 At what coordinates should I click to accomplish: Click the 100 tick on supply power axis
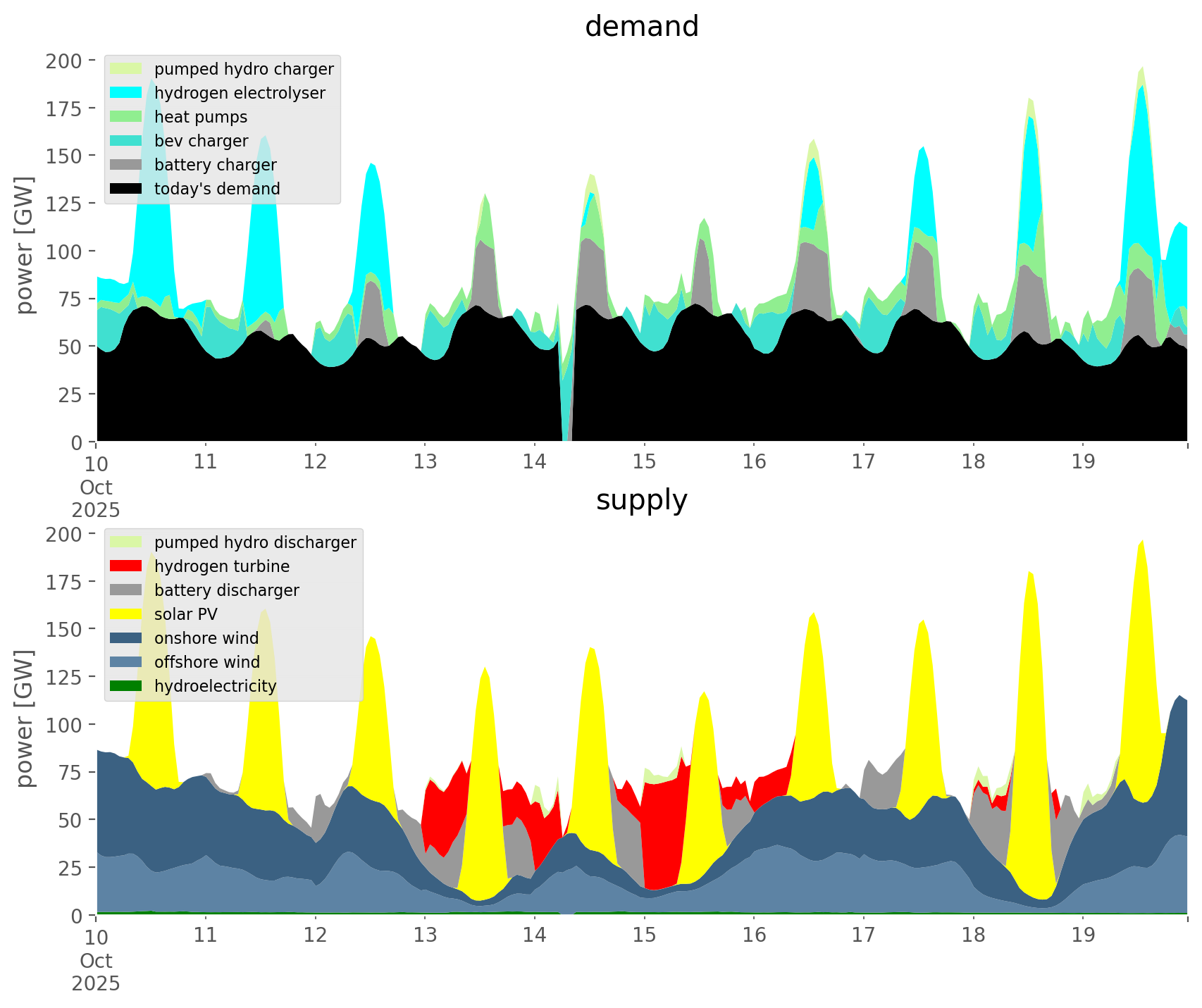64,725
